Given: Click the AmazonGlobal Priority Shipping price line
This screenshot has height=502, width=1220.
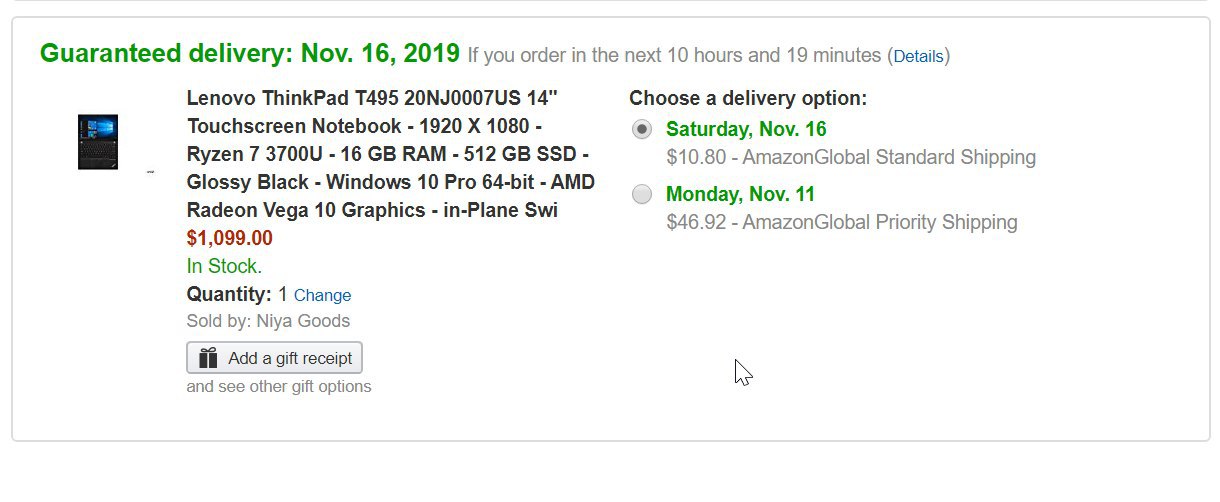Looking at the screenshot, I should [842, 222].
